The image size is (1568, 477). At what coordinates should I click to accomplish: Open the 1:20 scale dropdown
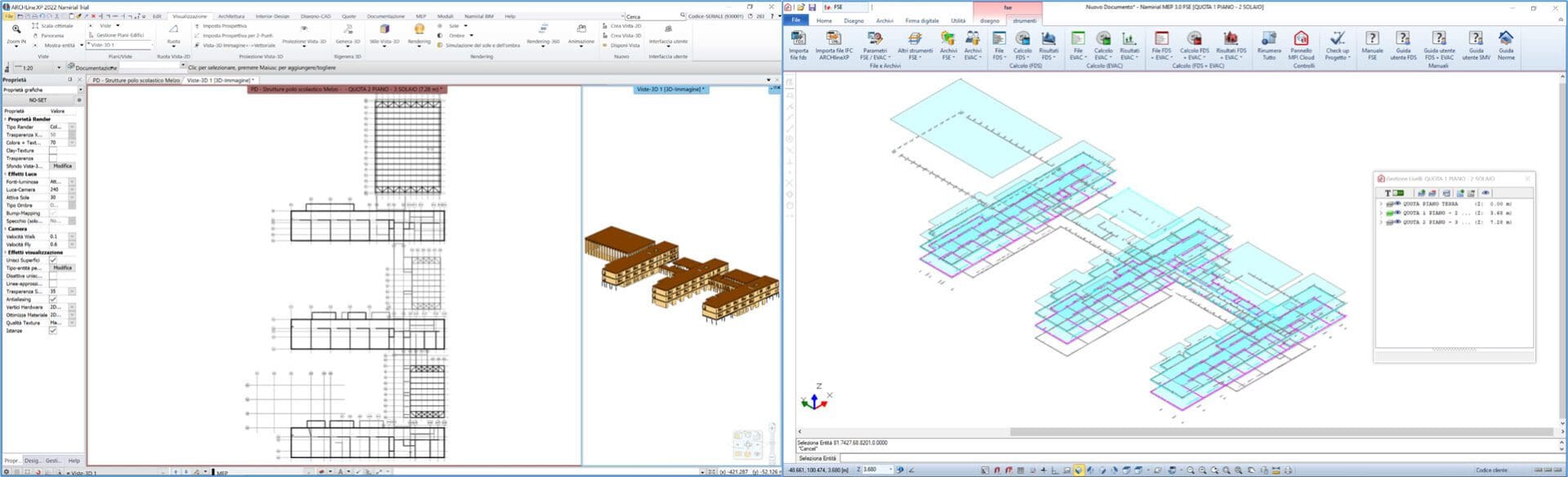(58, 68)
